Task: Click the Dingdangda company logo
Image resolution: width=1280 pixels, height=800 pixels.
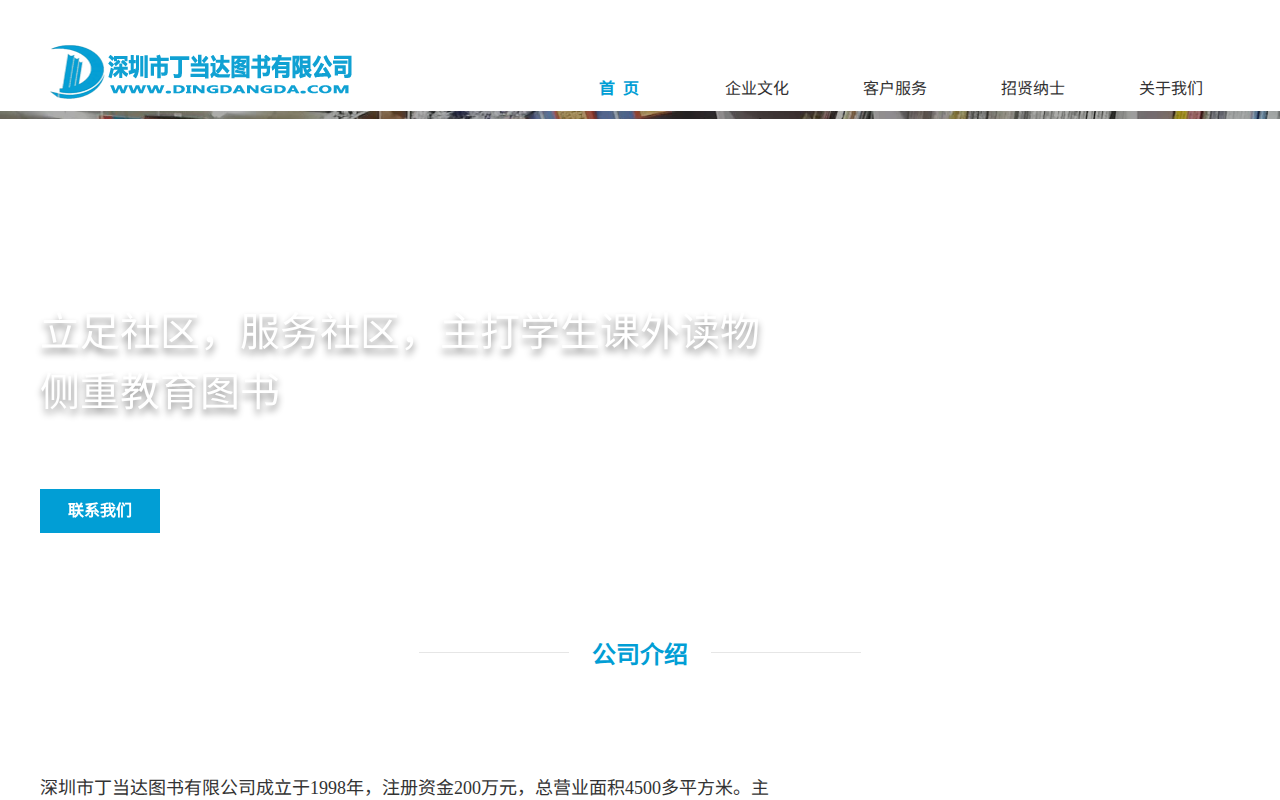Action: click(201, 72)
